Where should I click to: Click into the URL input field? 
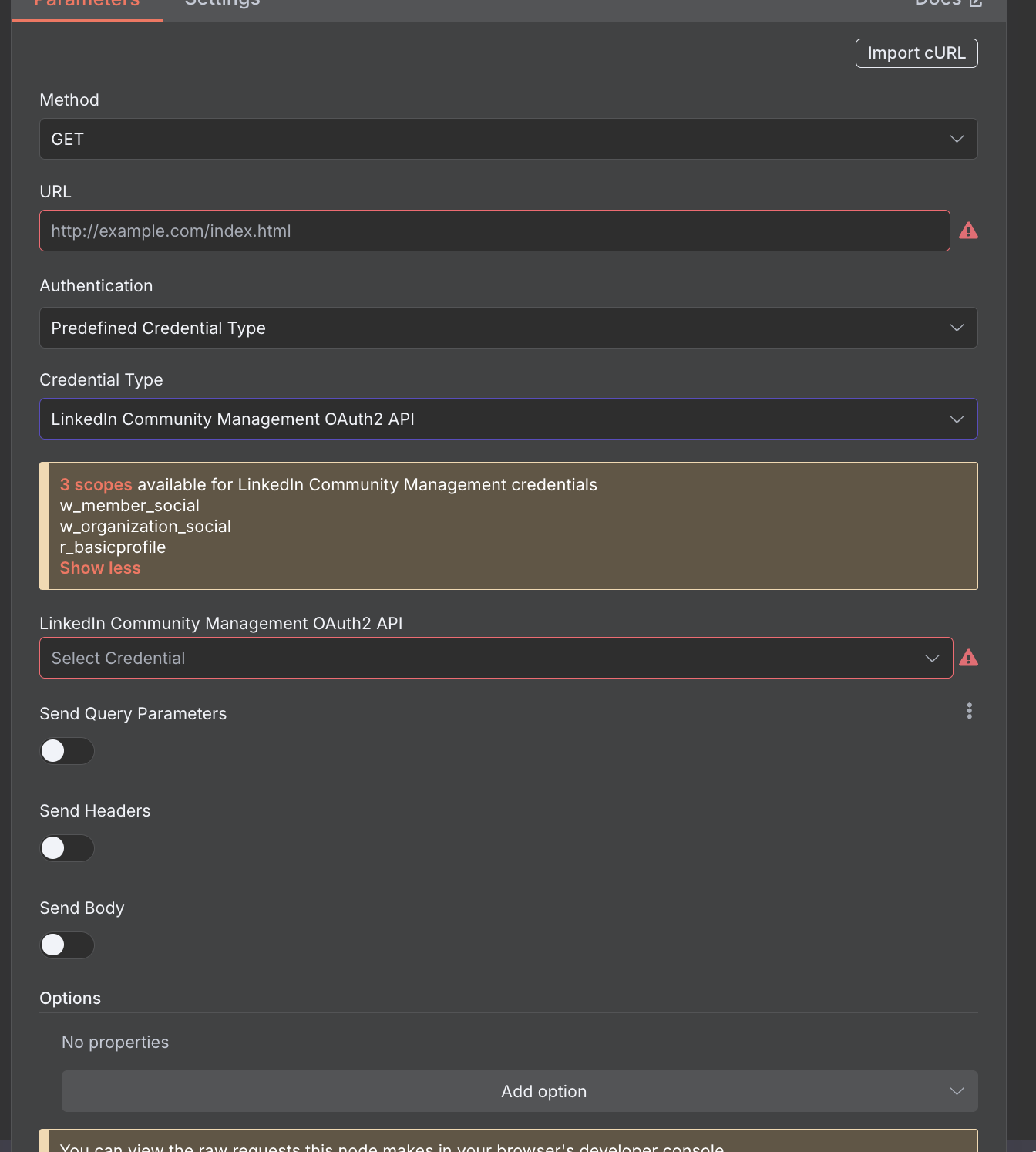tap(495, 231)
